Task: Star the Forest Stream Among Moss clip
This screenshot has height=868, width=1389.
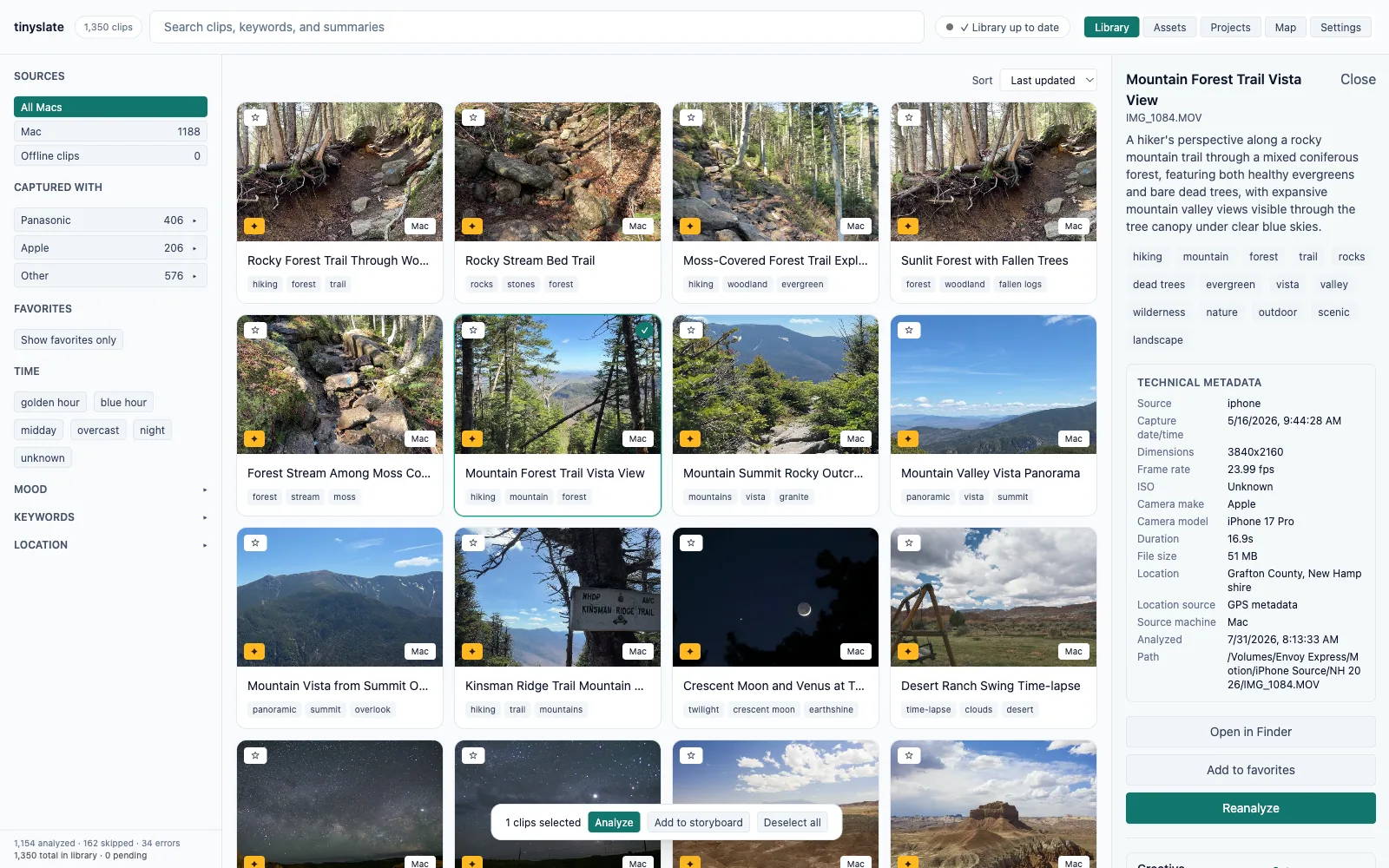Action: point(255,330)
